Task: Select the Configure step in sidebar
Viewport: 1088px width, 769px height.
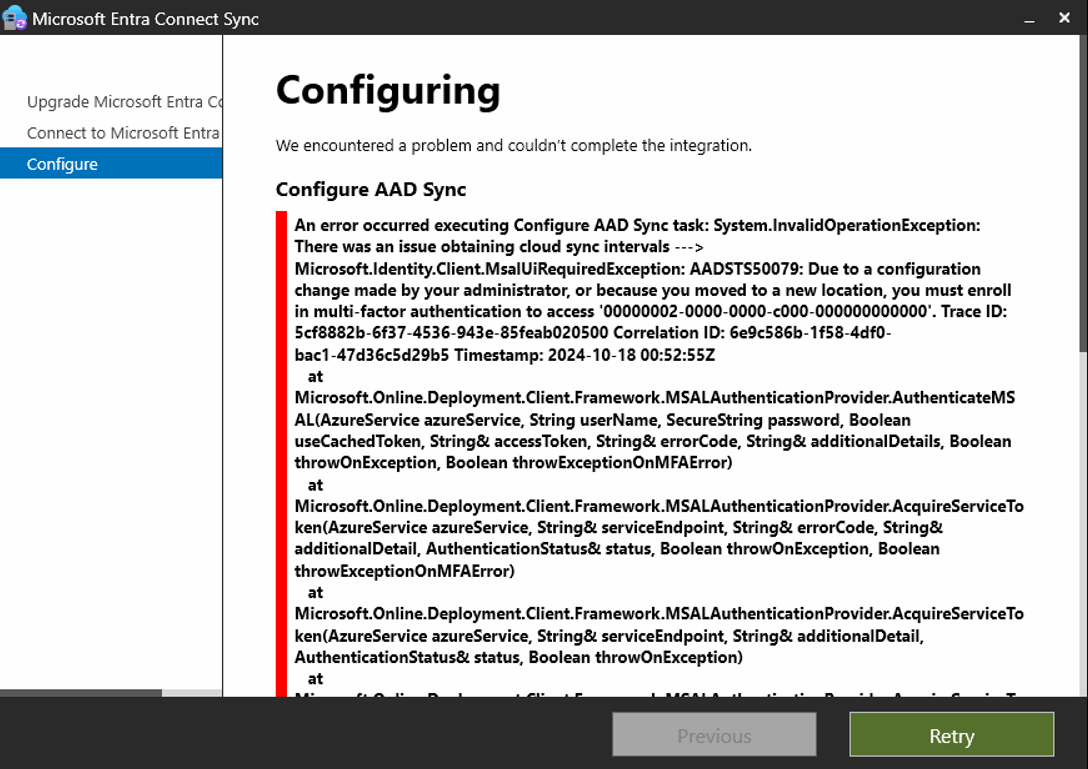Action: click(x=111, y=164)
